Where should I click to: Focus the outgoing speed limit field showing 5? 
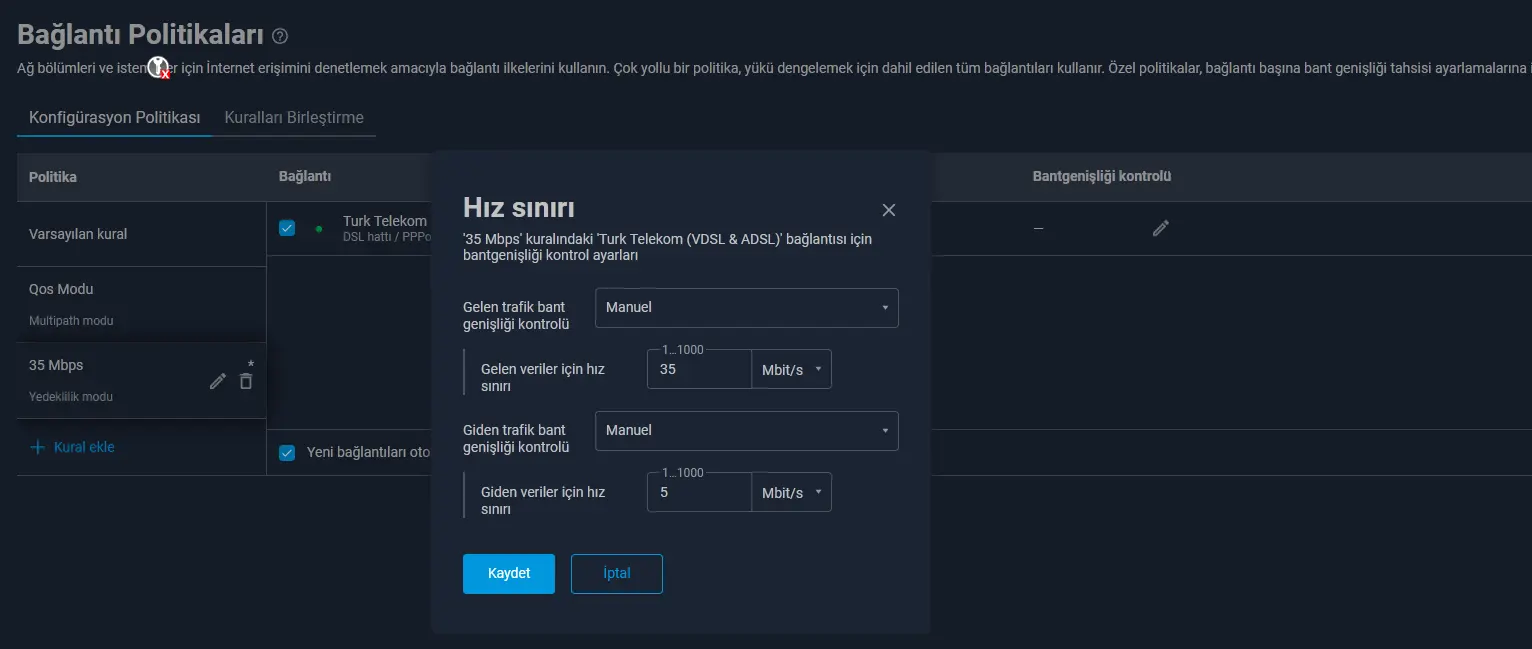pos(699,492)
